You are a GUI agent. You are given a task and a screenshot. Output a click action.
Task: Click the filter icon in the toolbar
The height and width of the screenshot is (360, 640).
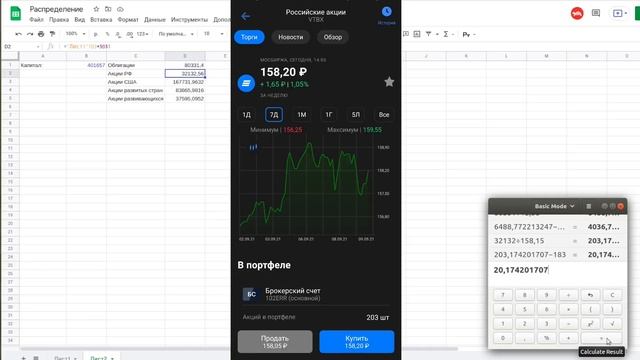428,34
